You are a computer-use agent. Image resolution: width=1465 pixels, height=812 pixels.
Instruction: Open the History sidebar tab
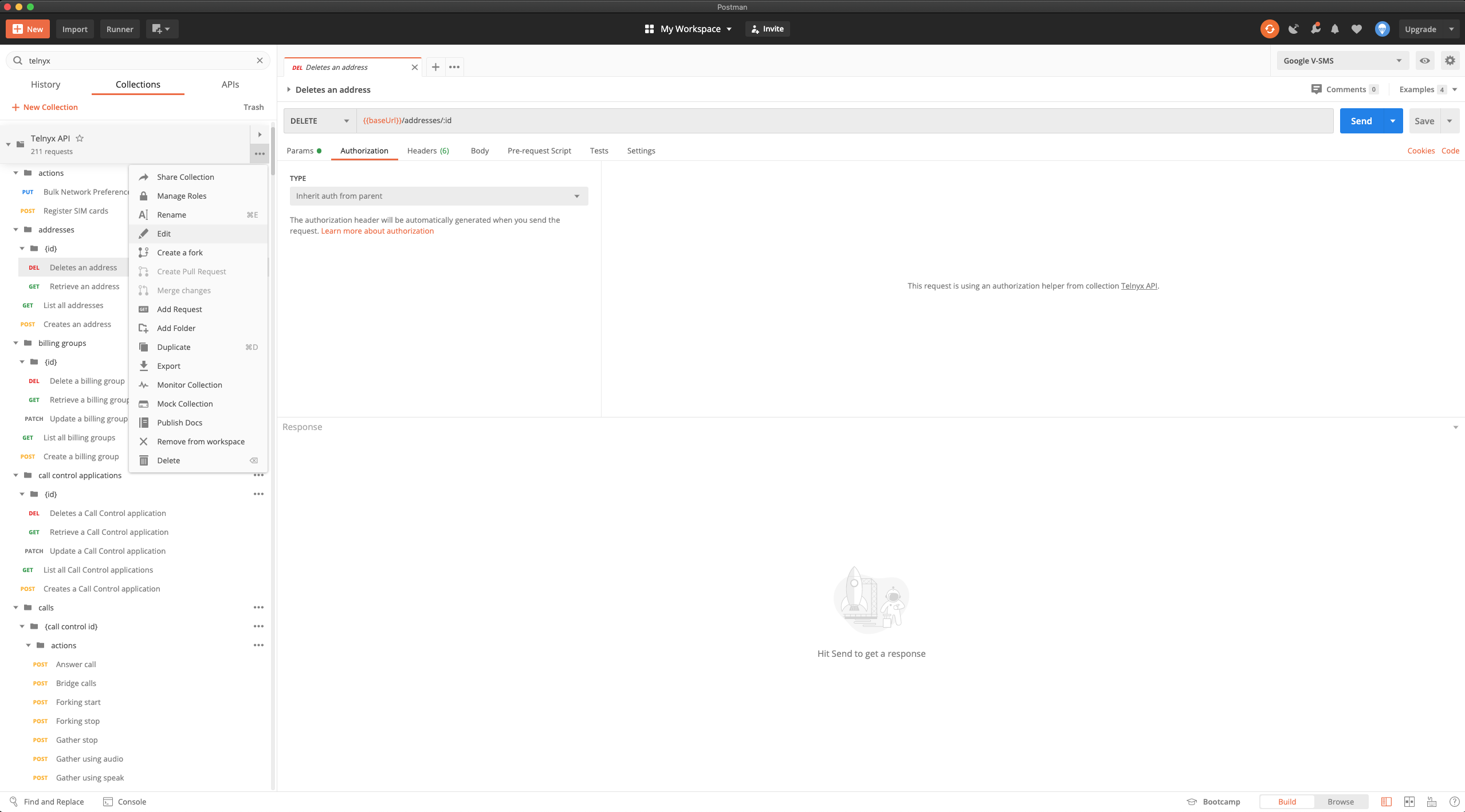click(x=45, y=84)
